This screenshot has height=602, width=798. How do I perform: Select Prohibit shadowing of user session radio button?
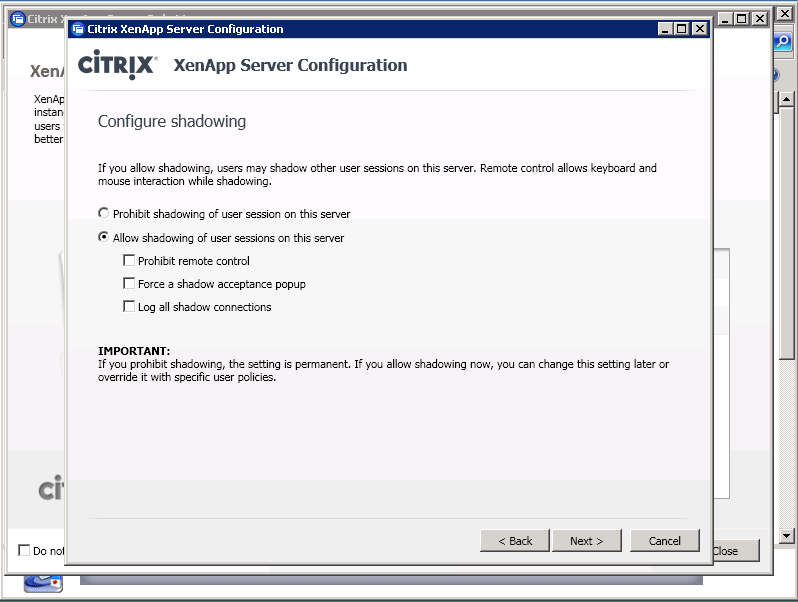103,213
